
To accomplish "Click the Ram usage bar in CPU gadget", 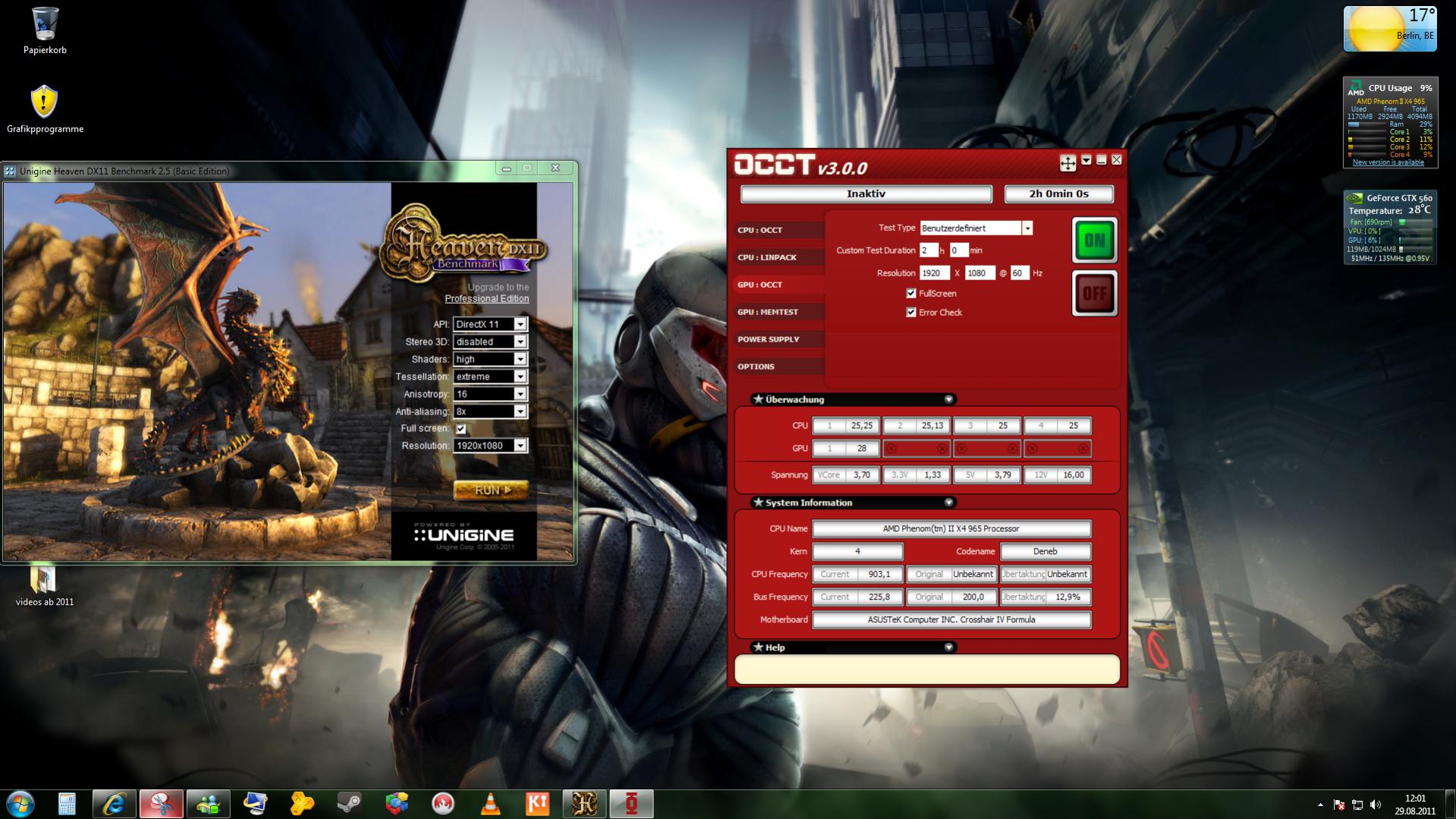I will [1367, 124].
